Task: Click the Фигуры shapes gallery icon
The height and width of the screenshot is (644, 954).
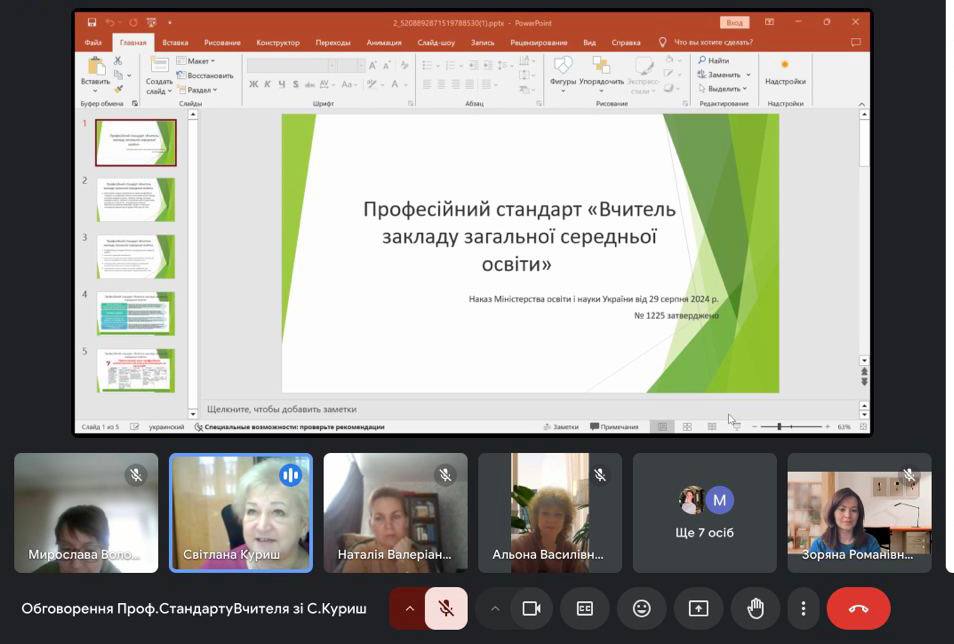Action: (563, 66)
